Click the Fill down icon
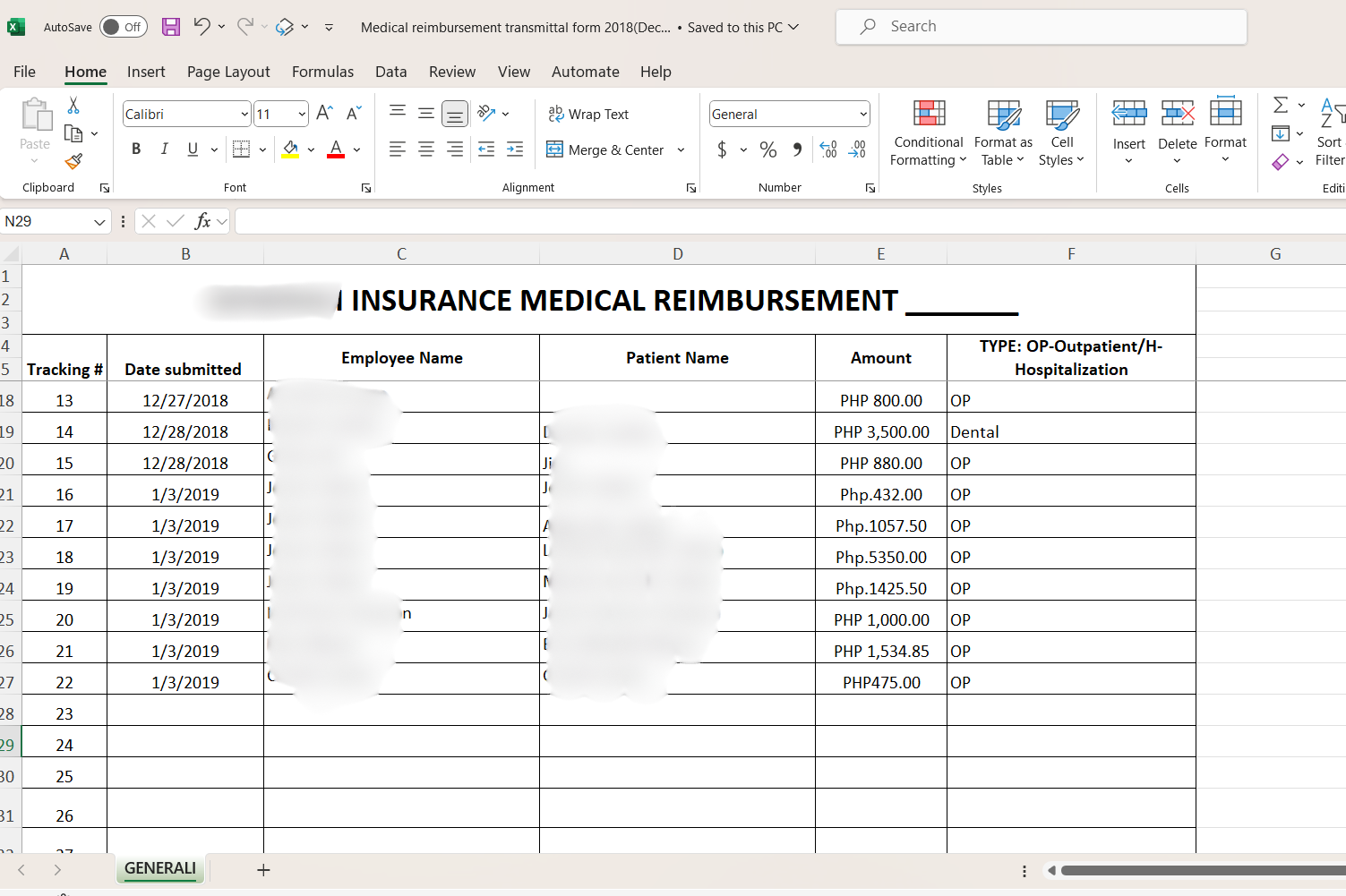 point(1281,133)
